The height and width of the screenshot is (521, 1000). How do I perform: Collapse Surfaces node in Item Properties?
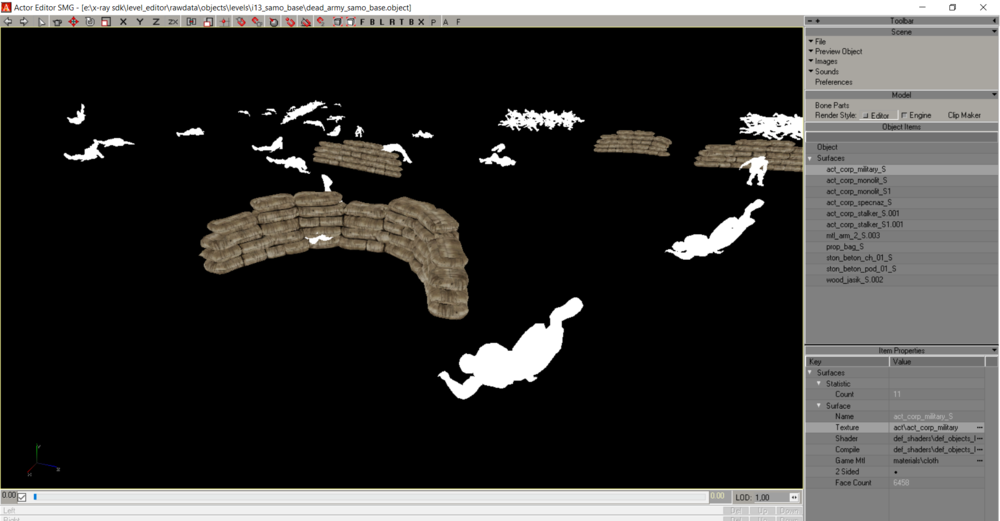(811, 372)
